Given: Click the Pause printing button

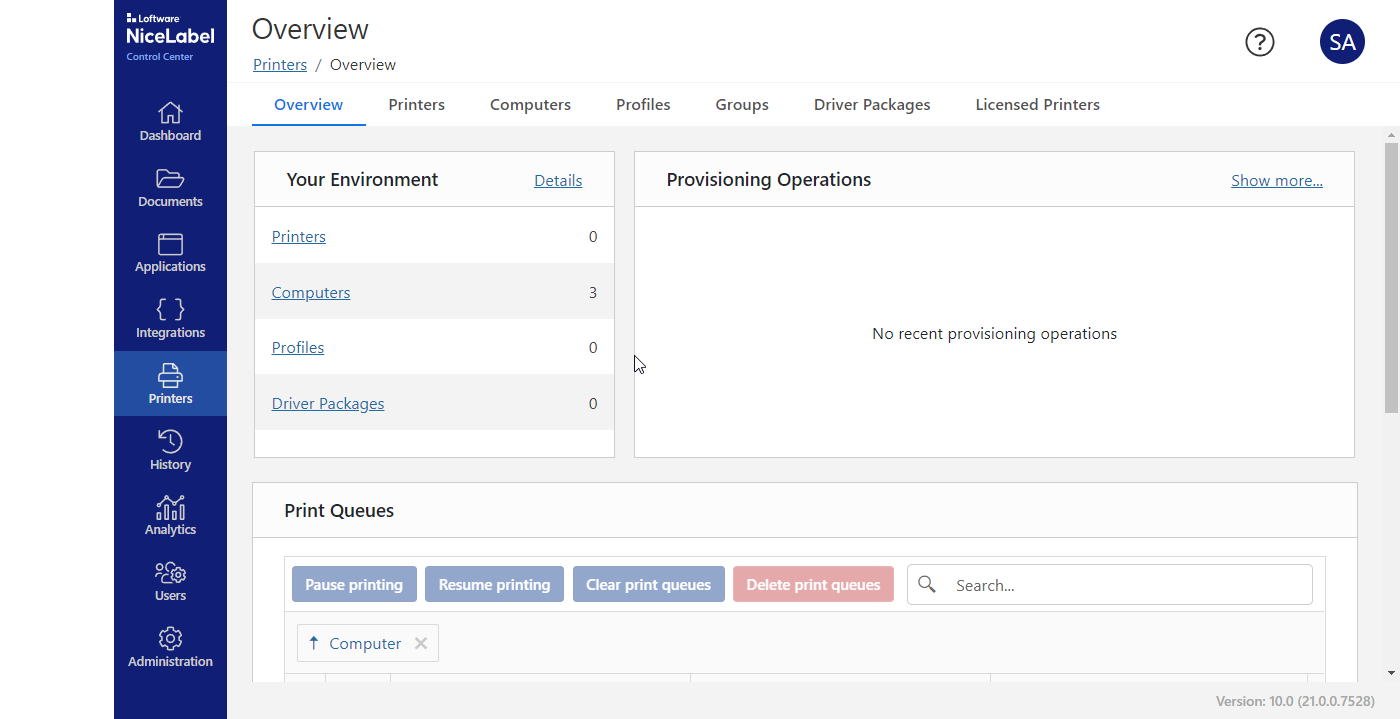Looking at the screenshot, I should point(354,585).
